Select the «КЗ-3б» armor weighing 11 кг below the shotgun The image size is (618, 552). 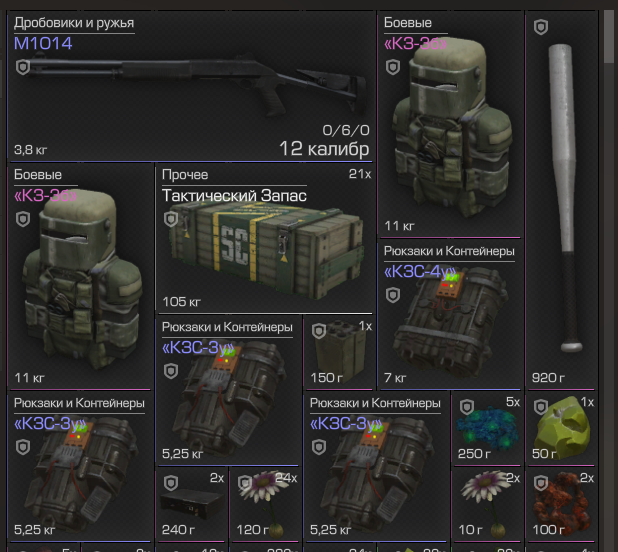[80, 277]
